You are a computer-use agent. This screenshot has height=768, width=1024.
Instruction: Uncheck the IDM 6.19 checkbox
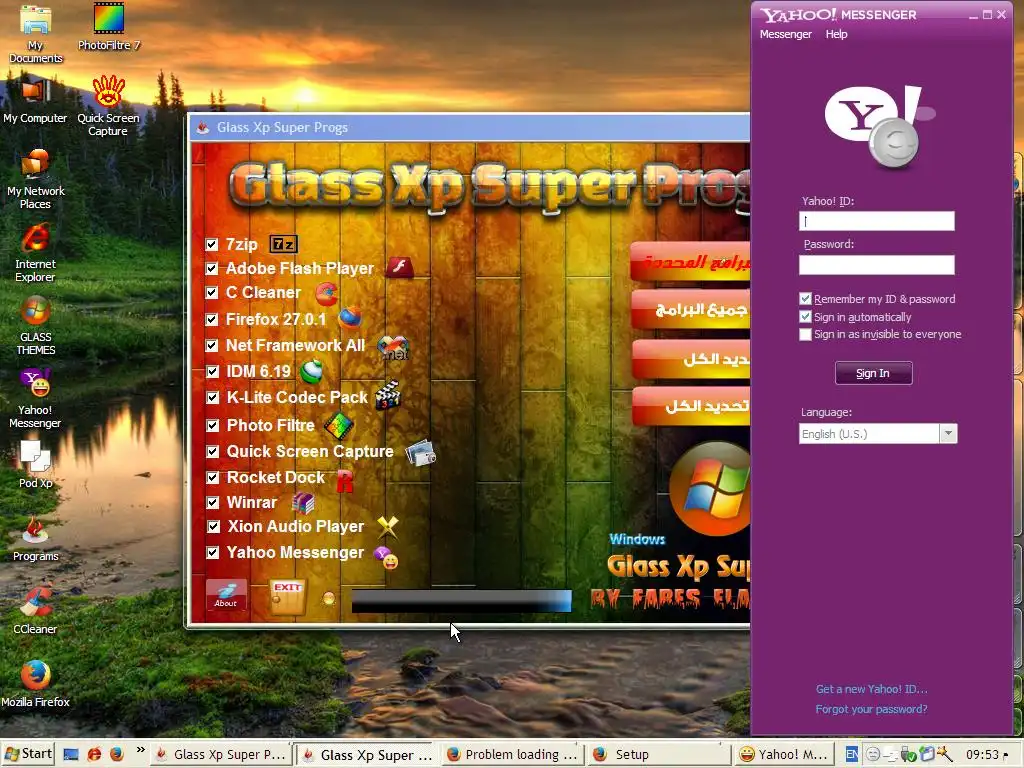(x=212, y=372)
